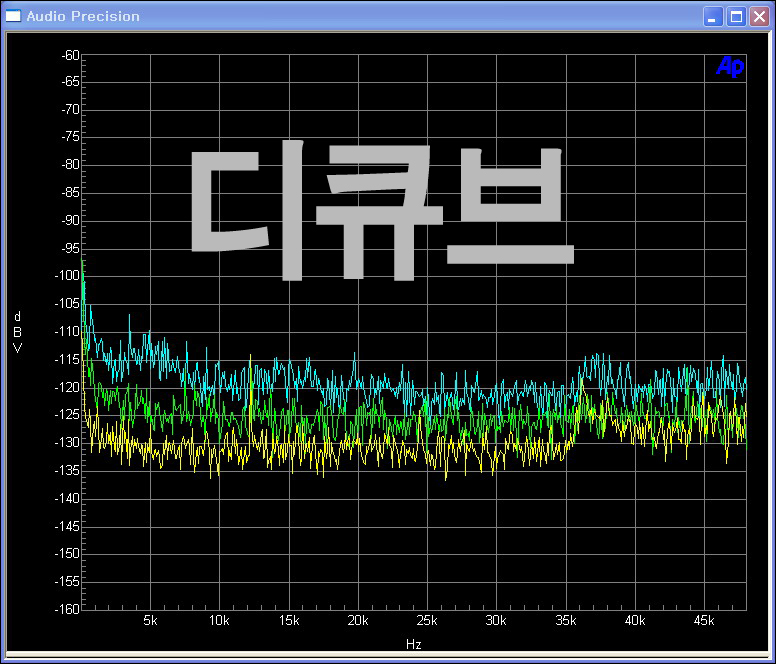This screenshot has width=776, height=664.
Task: Click the 20k frequency tick label
Action: [357, 621]
